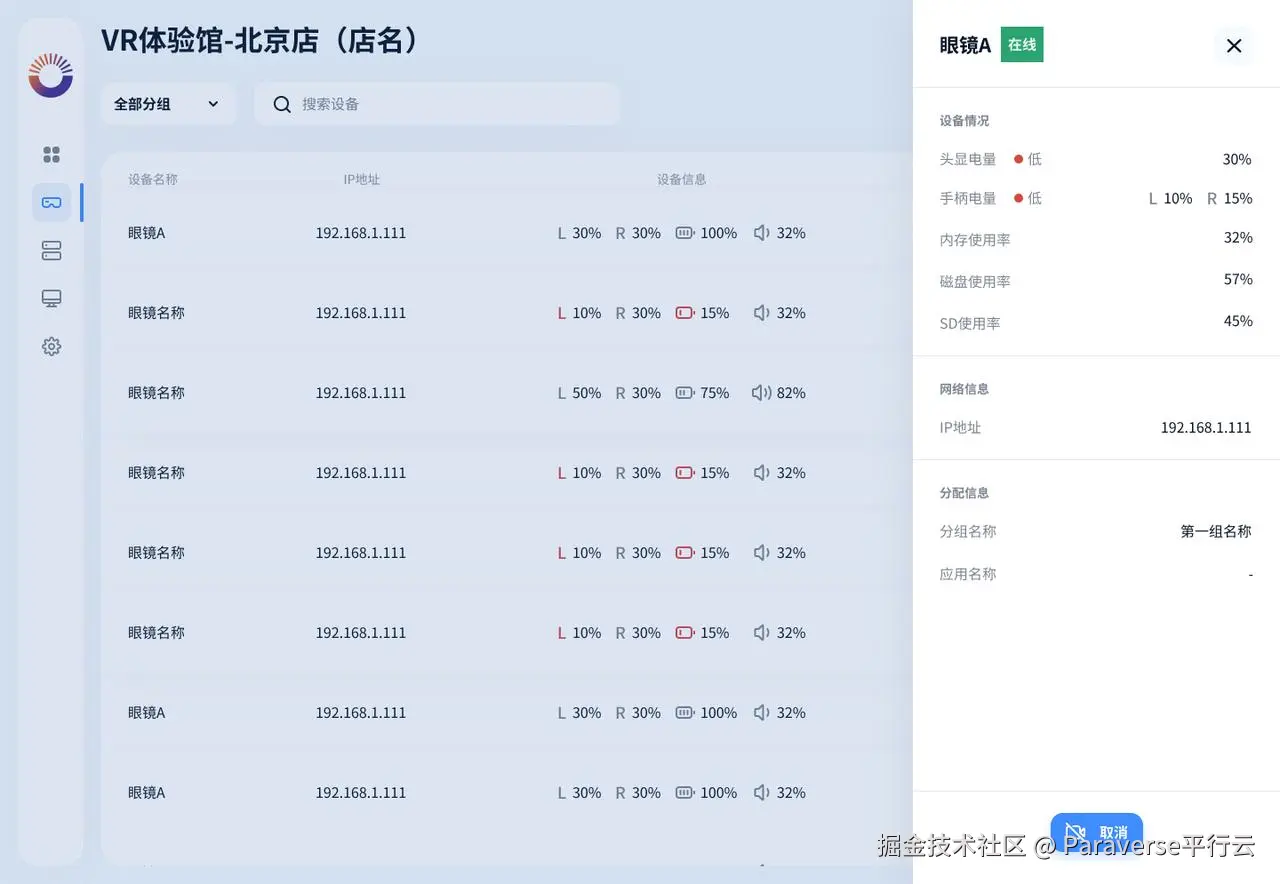The image size is (1280, 884).
Task: Open the 第一组名称 group name entry
Action: point(1215,531)
